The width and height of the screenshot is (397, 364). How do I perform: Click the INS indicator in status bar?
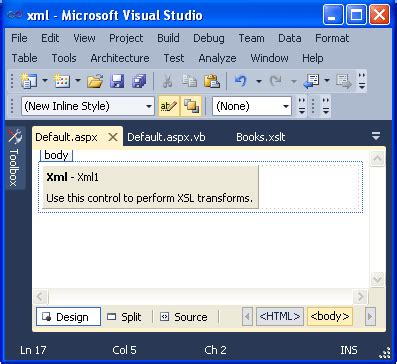tap(349, 350)
